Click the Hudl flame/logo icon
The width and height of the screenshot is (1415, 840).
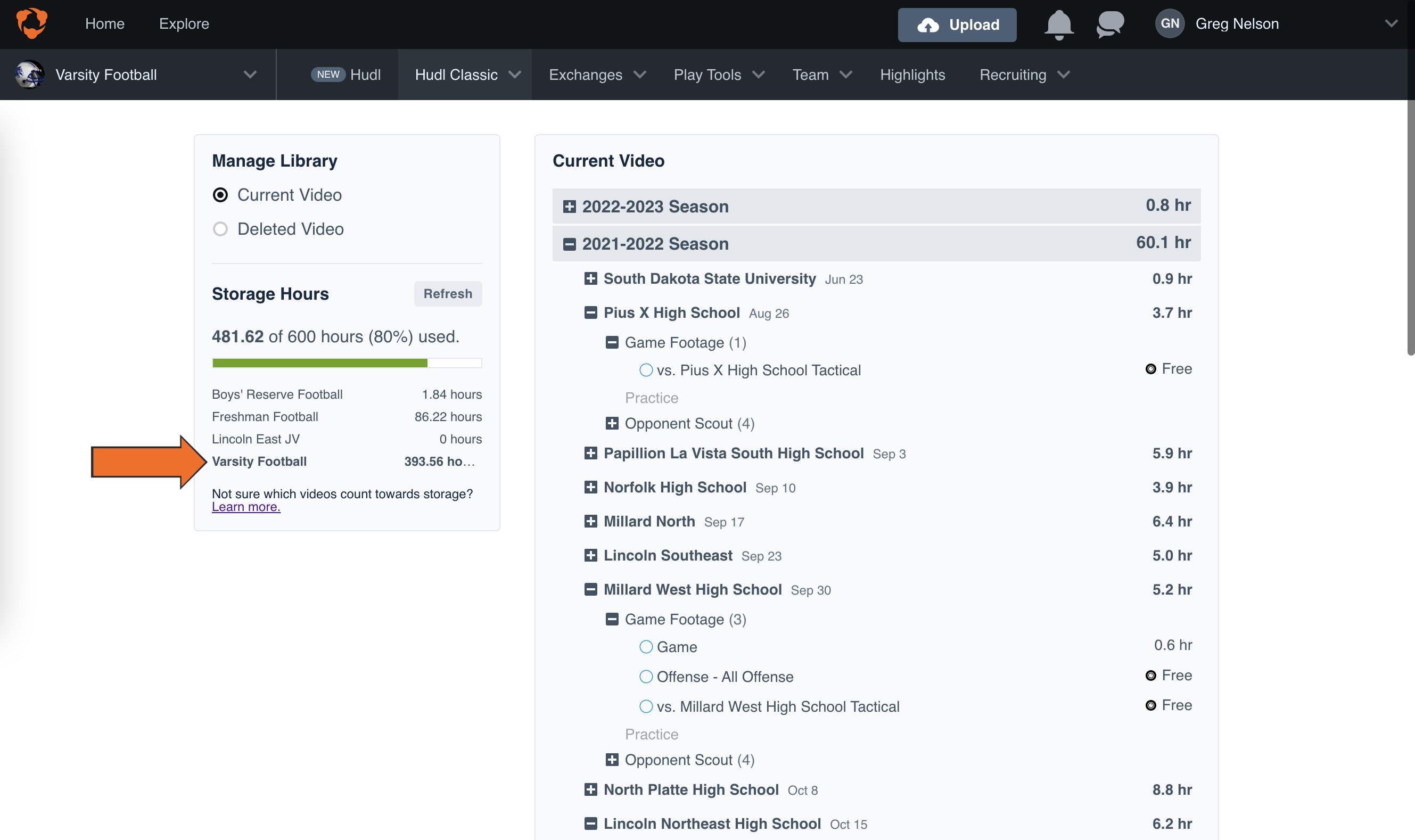coord(31,23)
